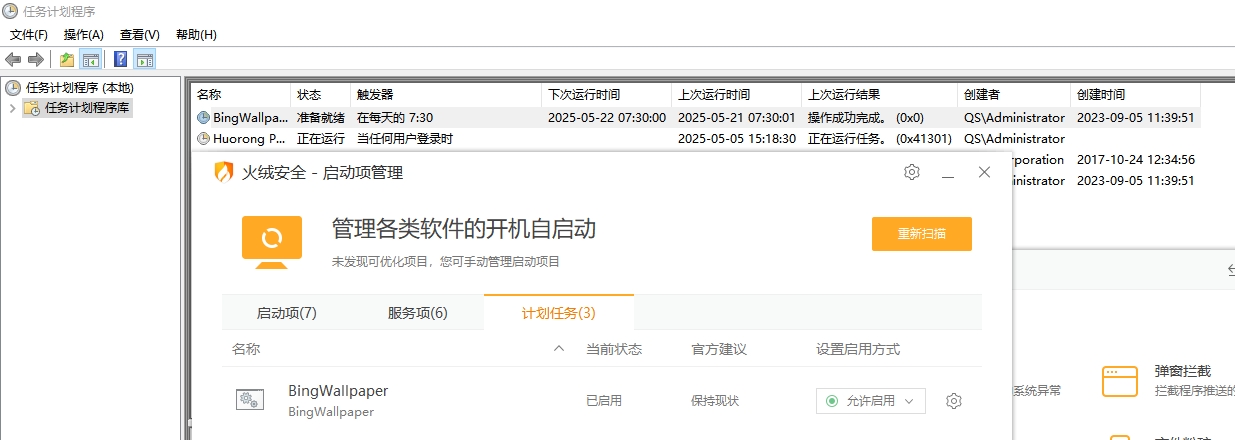Click the Back arrow in the toolbar
1235x440 pixels.
[x=13, y=59]
